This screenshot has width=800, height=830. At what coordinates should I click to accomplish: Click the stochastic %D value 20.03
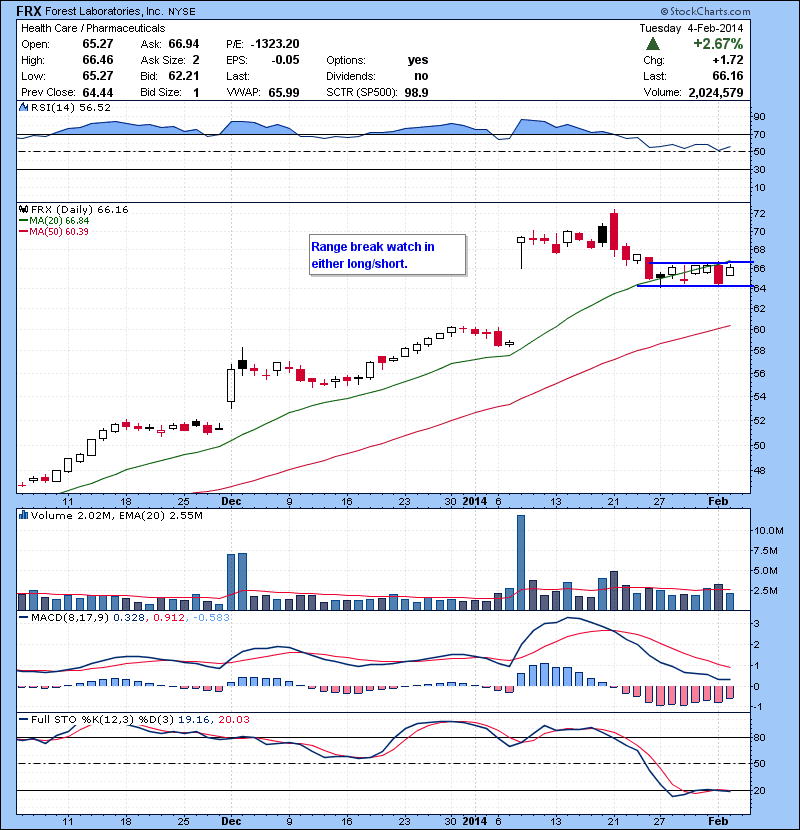coord(233,720)
